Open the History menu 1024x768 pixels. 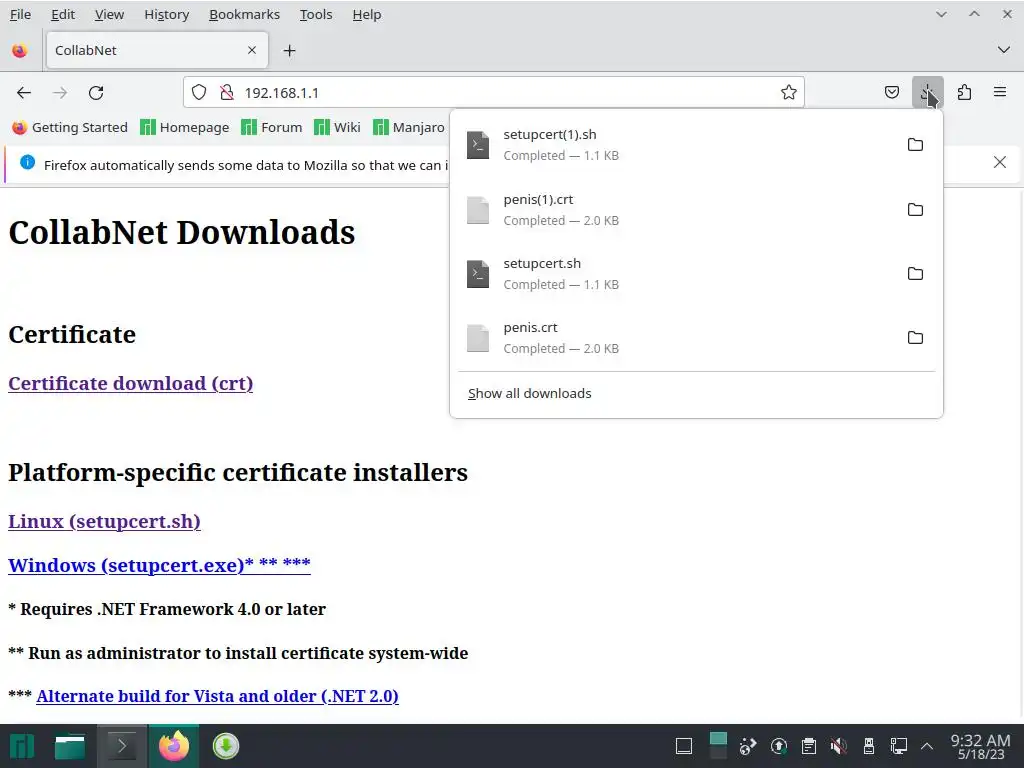coord(167,14)
